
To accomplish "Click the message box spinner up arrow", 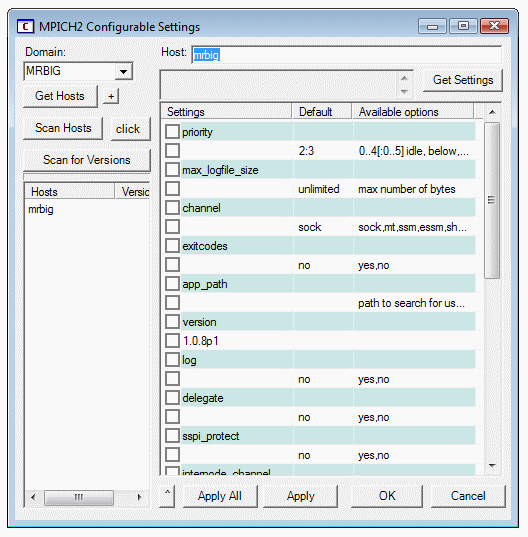I will [x=404, y=78].
